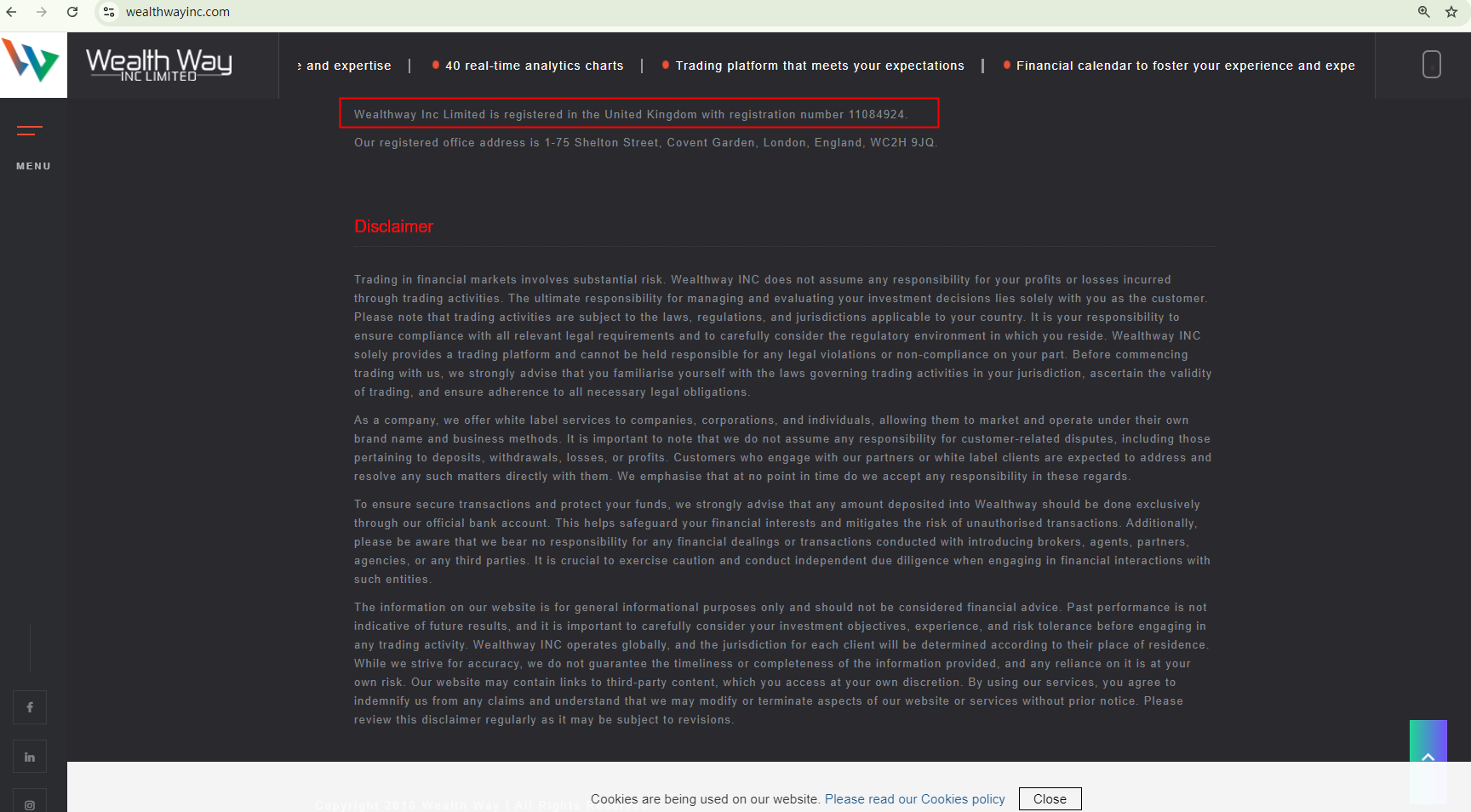The height and width of the screenshot is (812, 1471).
Task: Open the hamburger MENU icon
Action: pos(30,130)
